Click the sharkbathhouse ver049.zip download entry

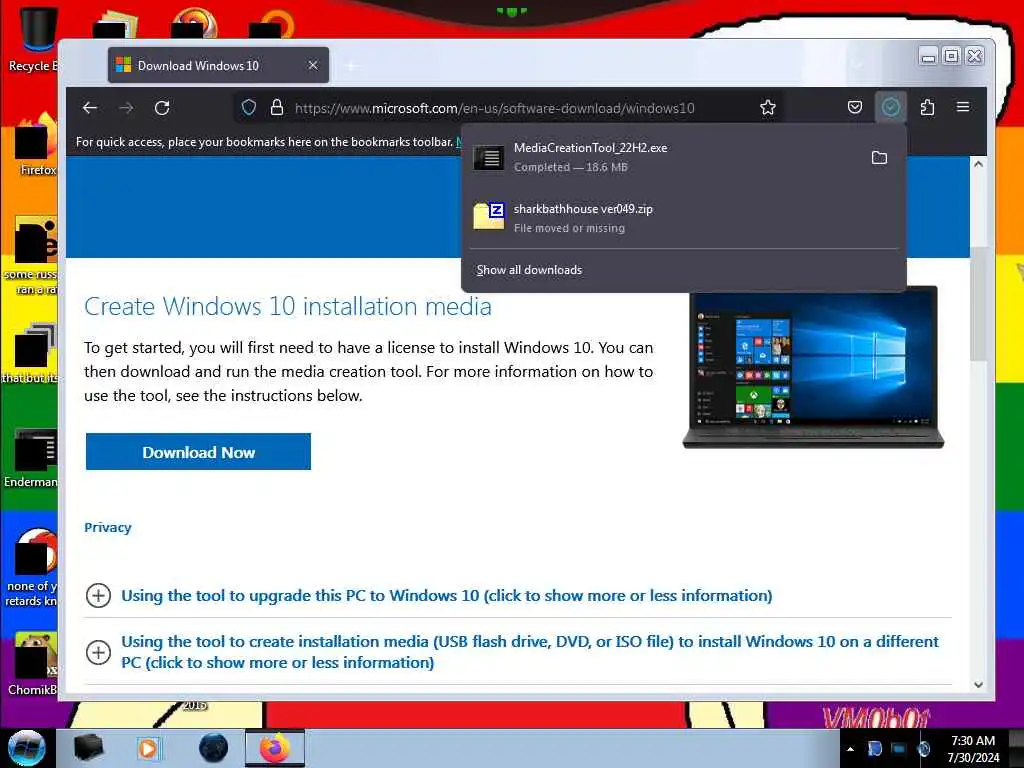tap(684, 218)
